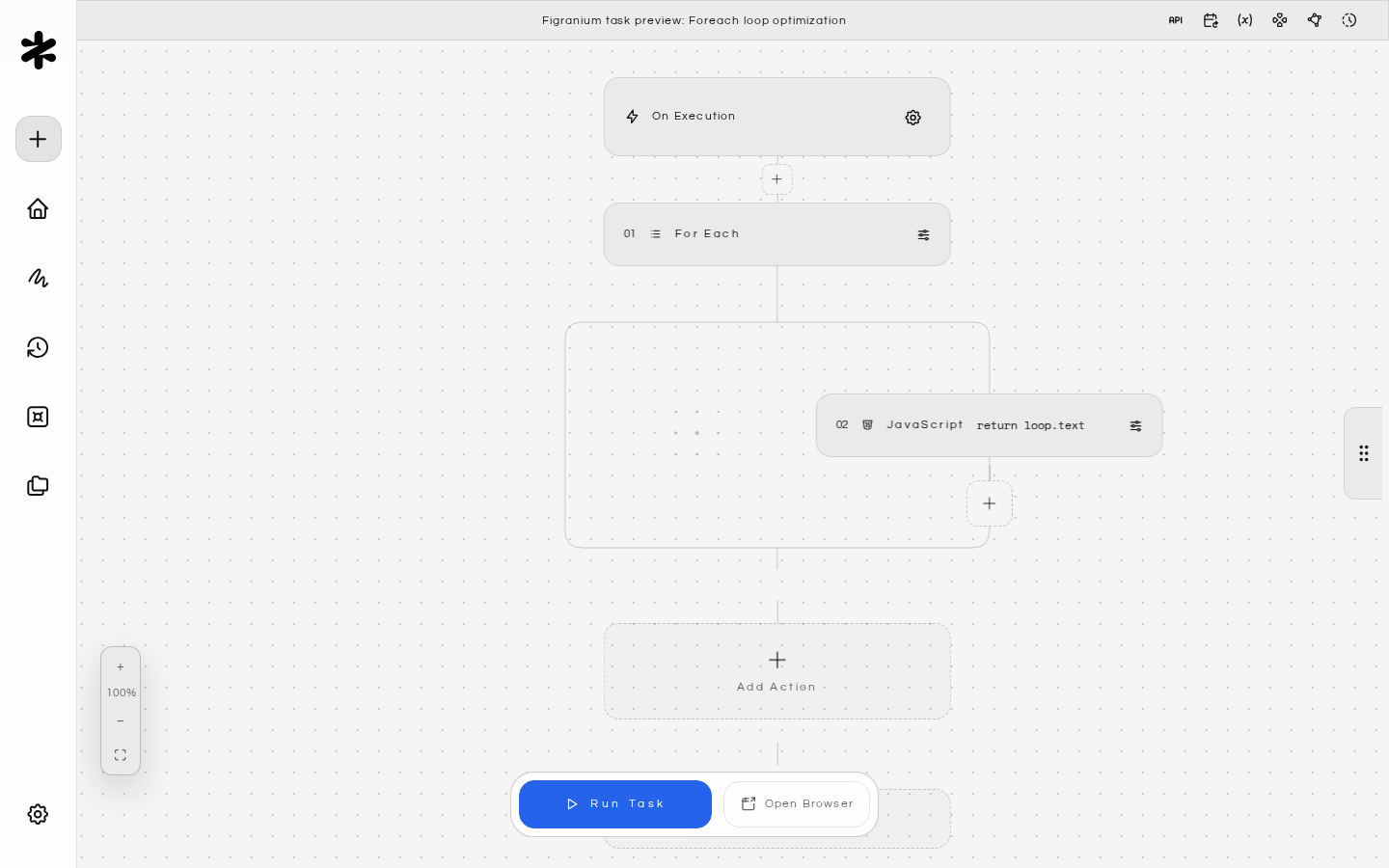Open the dashed clock icon in the top bar
The image size is (1389, 868).
(1349, 20)
